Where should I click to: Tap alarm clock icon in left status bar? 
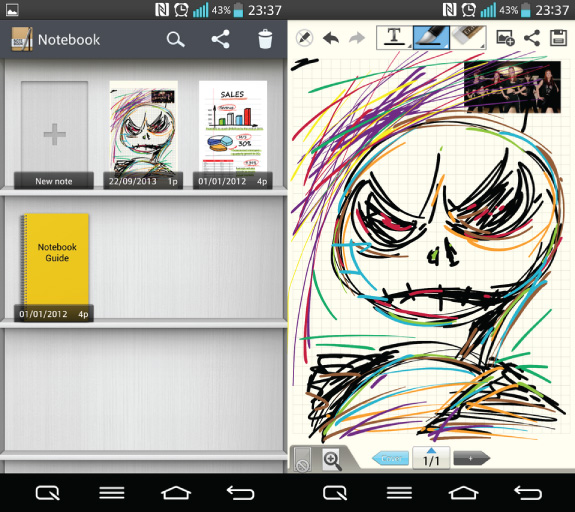181,10
